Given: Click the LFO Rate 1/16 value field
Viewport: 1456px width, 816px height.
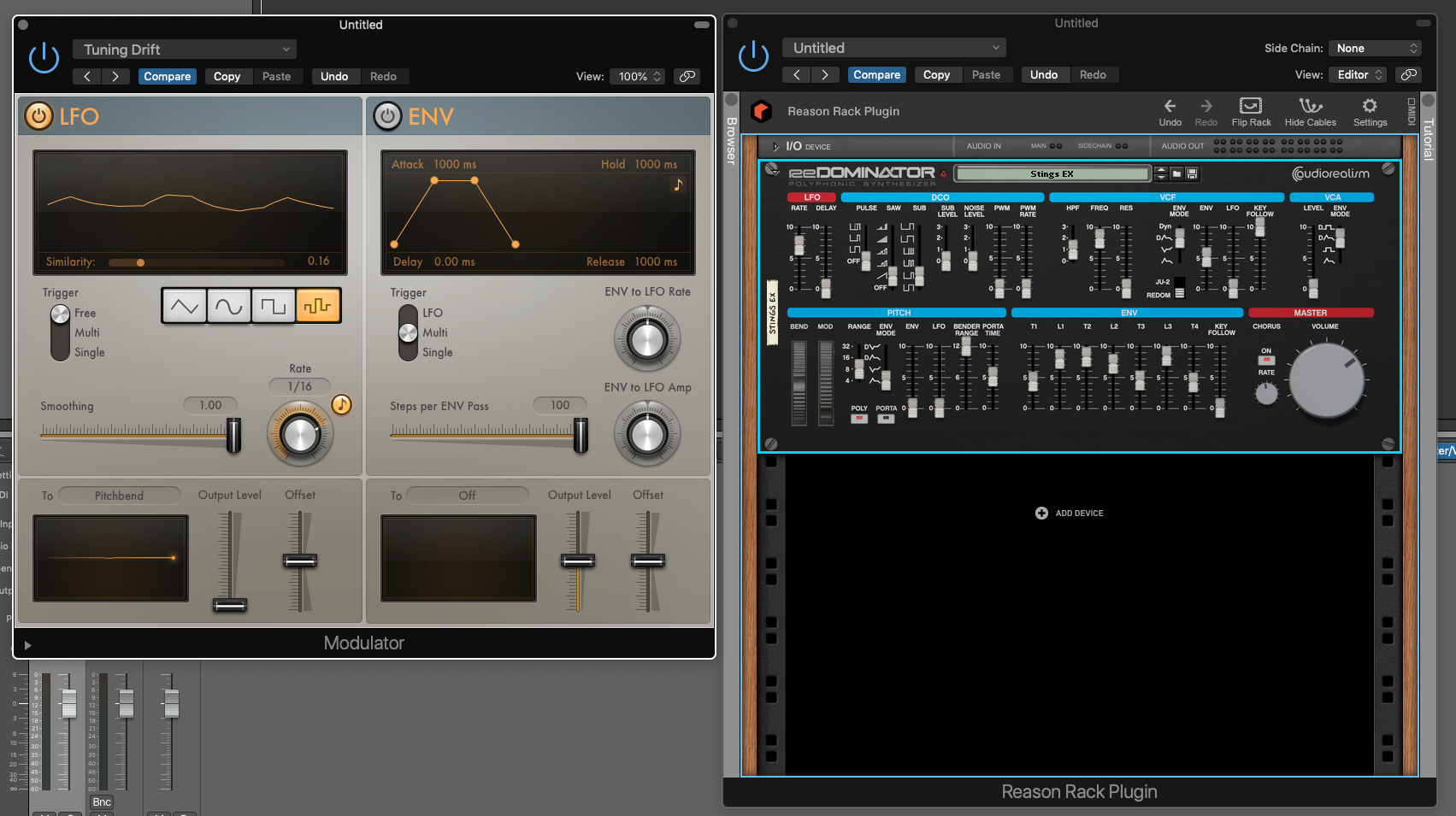Looking at the screenshot, I should pyautogui.click(x=299, y=386).
